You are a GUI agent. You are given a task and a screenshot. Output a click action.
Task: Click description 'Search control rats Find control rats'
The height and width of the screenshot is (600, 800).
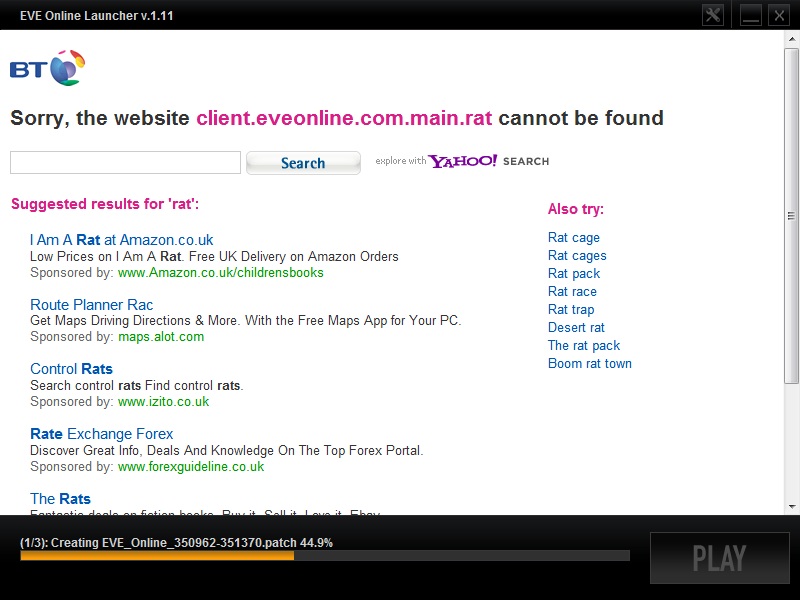[135, 385]
